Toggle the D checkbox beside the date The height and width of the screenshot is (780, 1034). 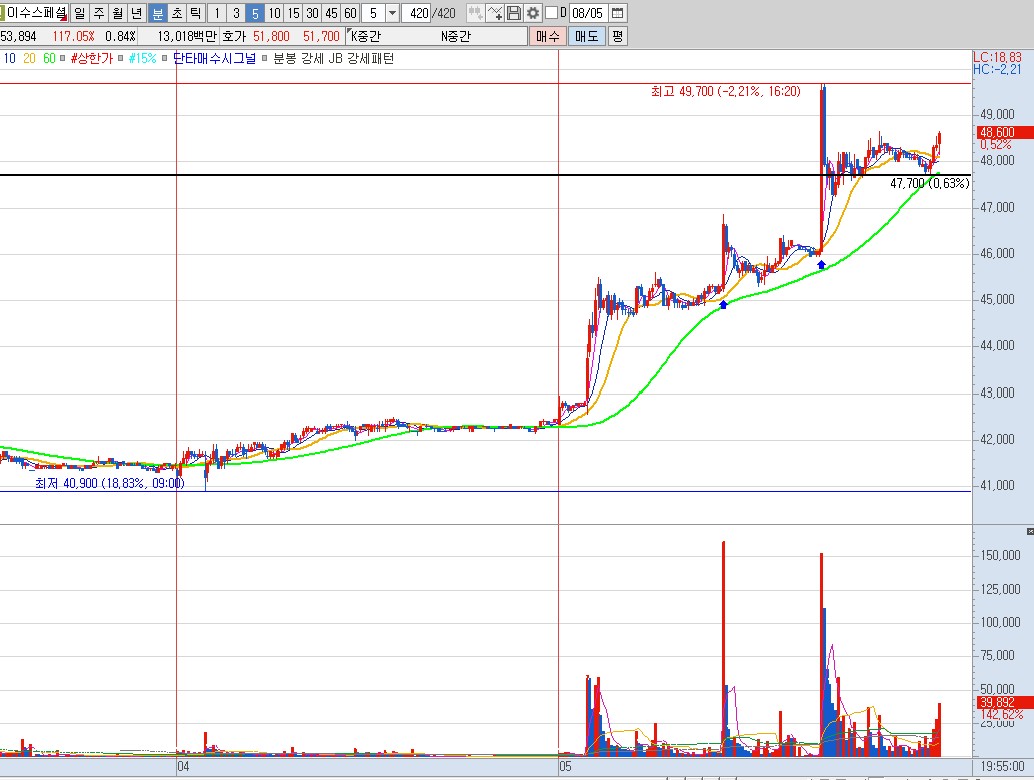tap(551, 13)
